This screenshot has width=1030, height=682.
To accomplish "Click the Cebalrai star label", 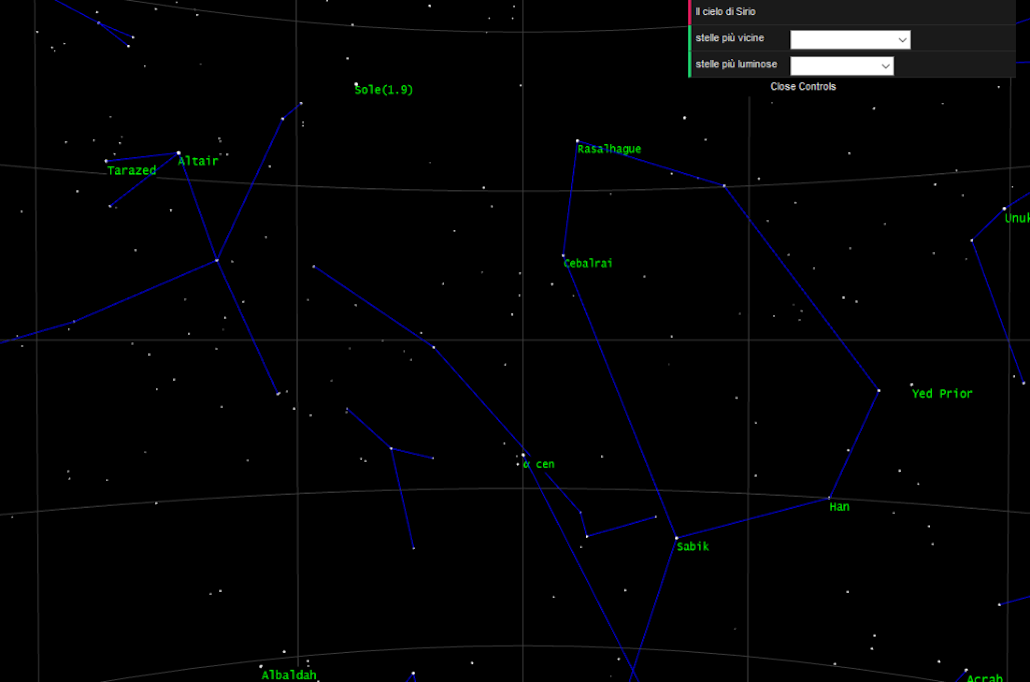I will click(588, 263).
